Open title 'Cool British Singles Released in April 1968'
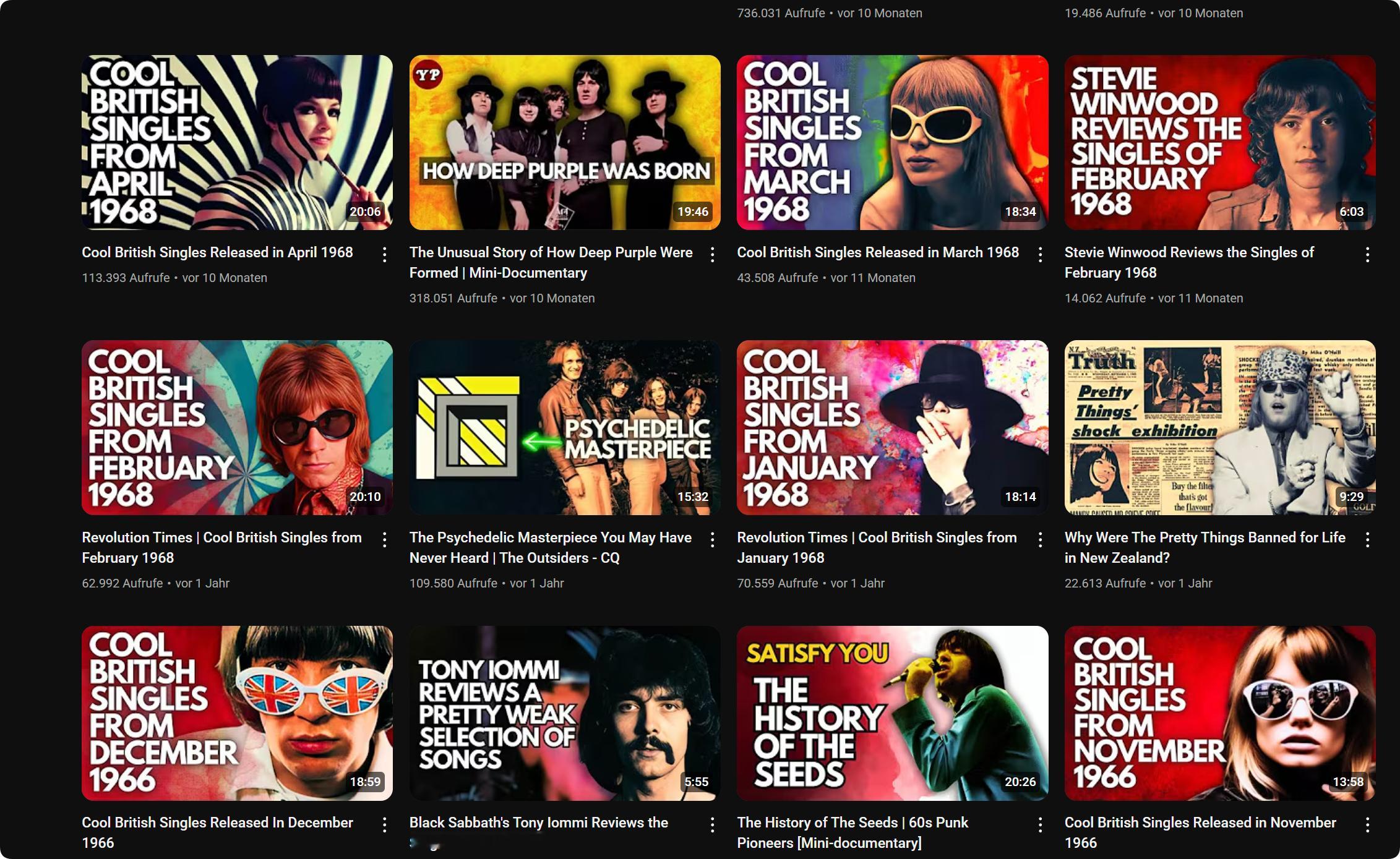The image size is (1400, 859). pyautogui.click(x=217, y=252)
